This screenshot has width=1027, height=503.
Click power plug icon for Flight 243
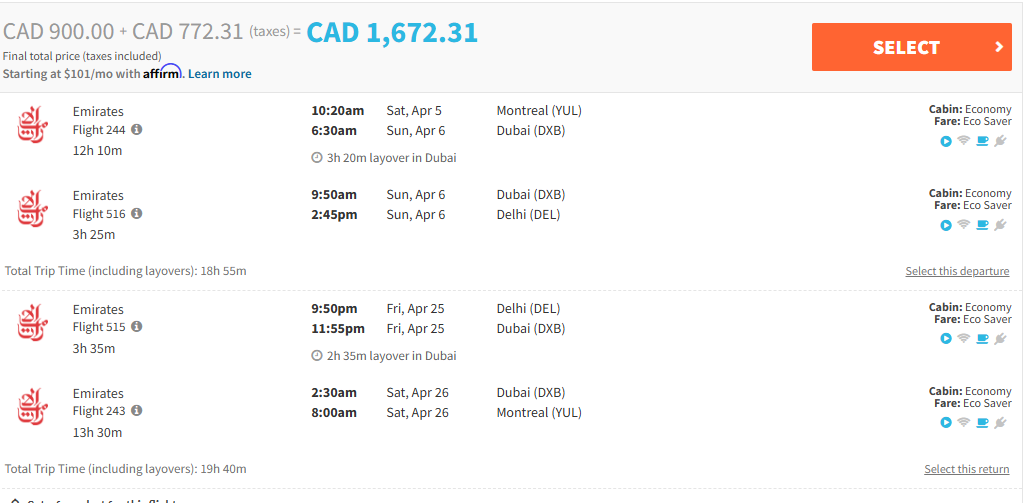click(x=1000, y=423)
